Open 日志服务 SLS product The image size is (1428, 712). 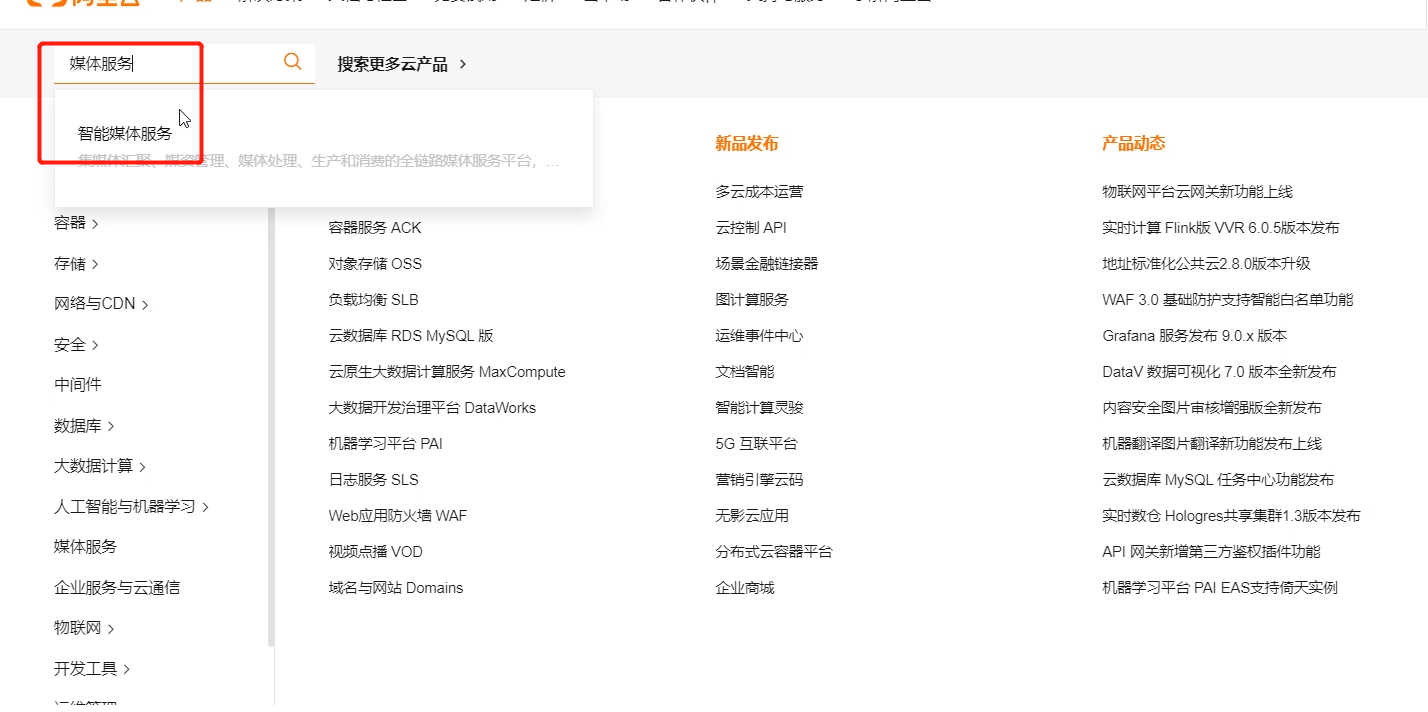pos(374,480)
